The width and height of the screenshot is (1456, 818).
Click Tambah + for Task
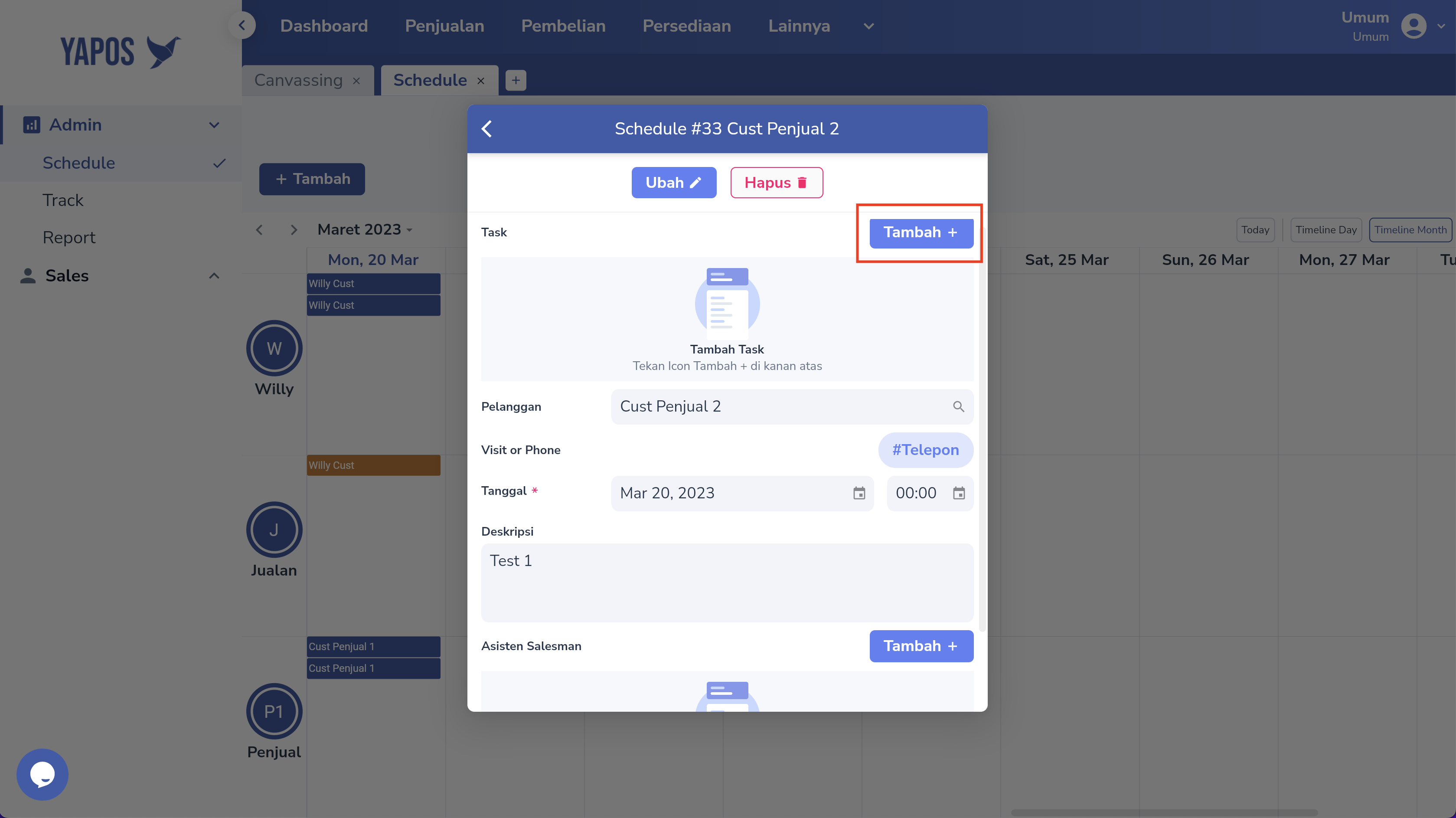click(921, 232)
